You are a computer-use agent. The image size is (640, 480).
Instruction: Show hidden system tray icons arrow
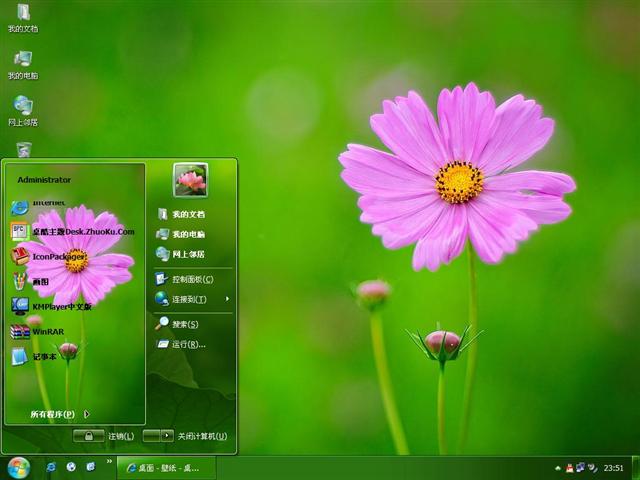click(x=558, y=468)
